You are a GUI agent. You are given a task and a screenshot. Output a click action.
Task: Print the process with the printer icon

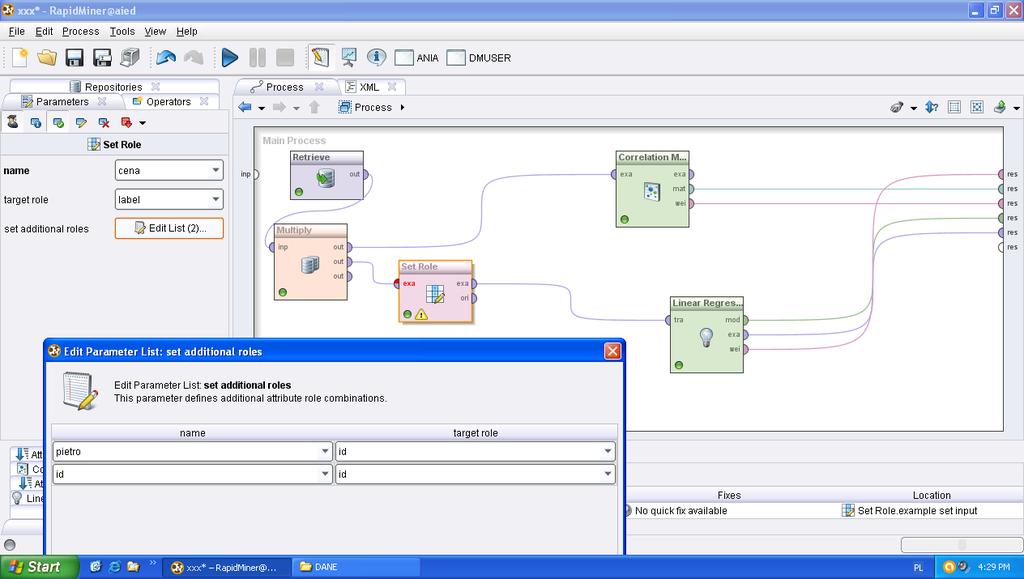pos(130,57)
